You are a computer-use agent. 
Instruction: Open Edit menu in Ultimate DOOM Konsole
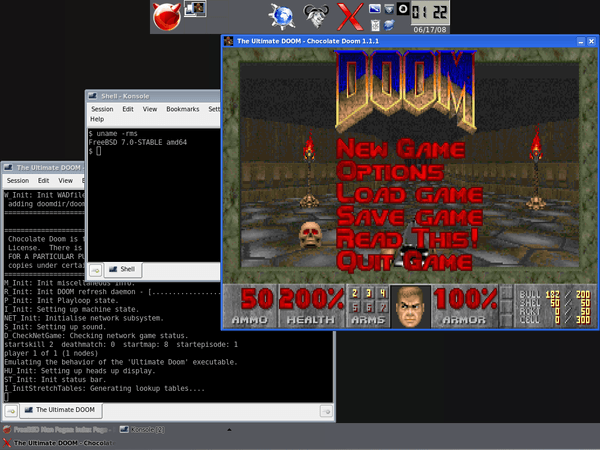tap(43, 180)
